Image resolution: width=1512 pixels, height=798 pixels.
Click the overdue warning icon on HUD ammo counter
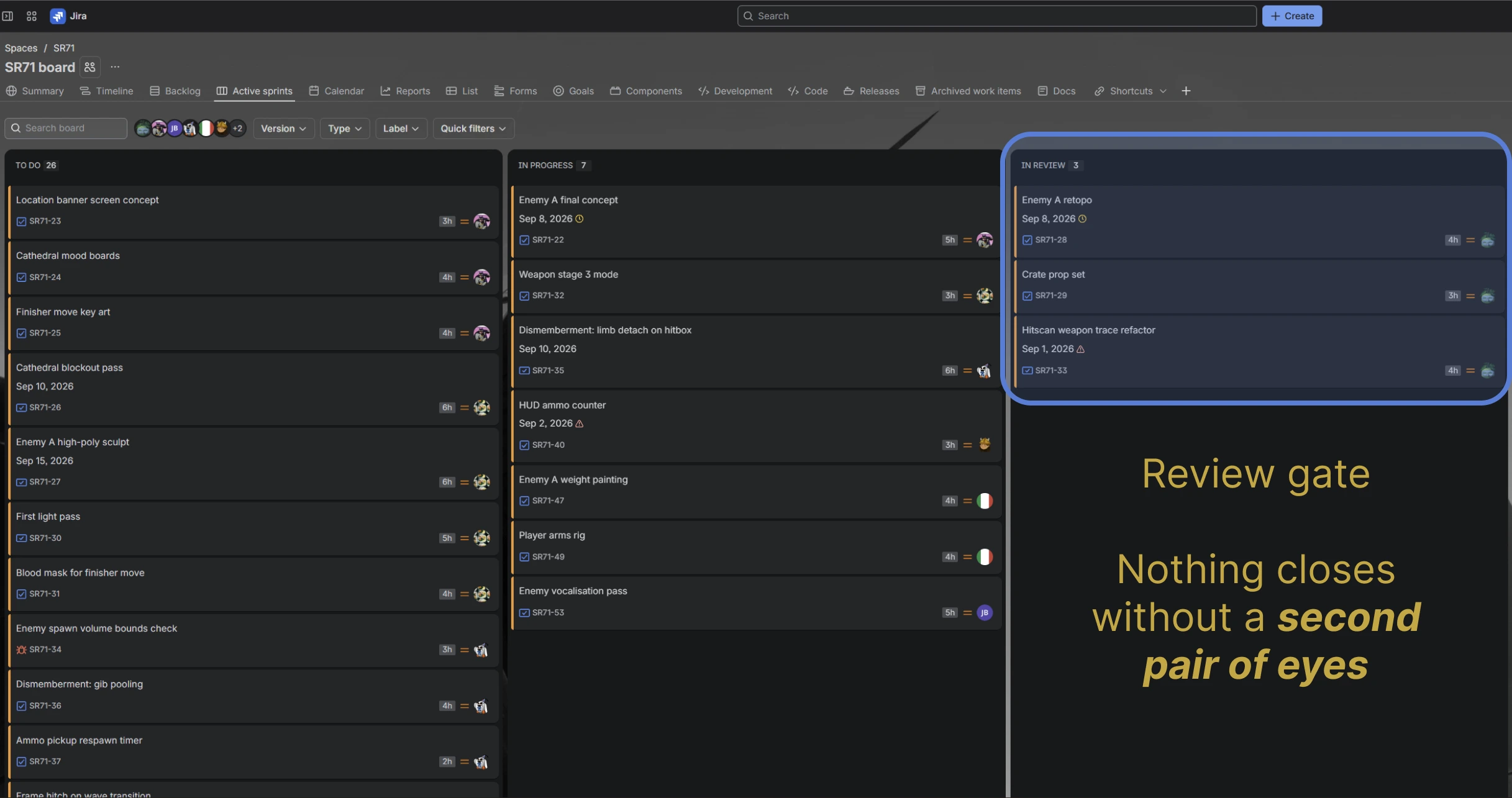click(x=580, y=424)
